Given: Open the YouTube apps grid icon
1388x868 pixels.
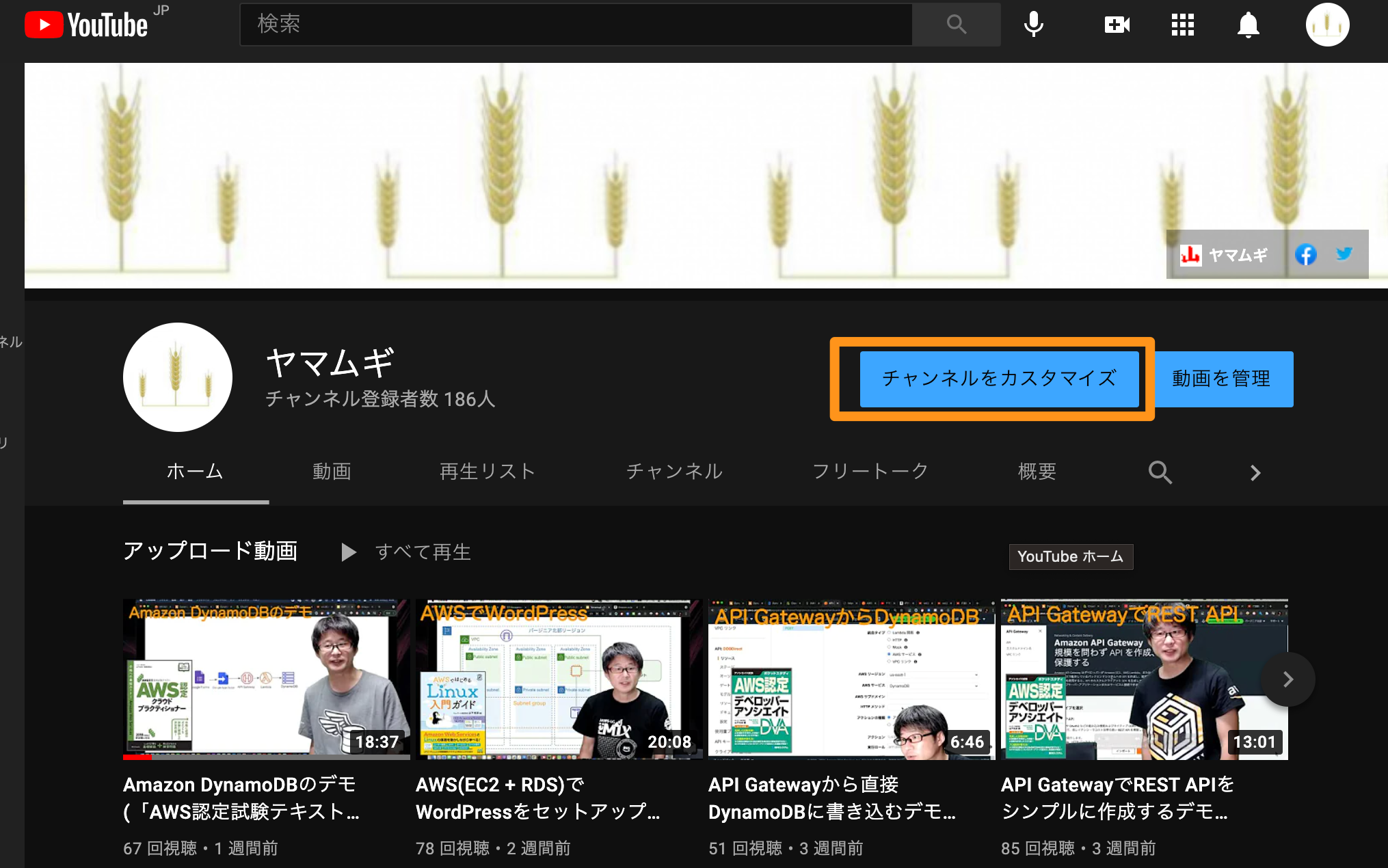Looking at the screenshot, I should (x=1182, y=25).
